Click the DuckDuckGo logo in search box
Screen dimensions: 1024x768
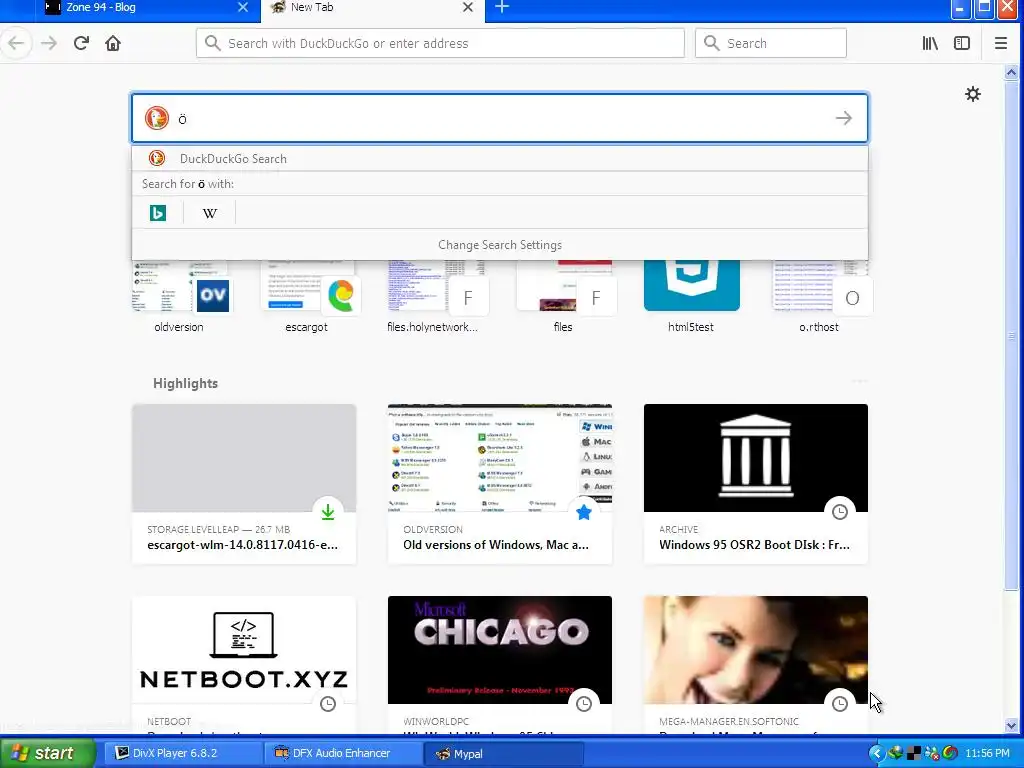coord(157,118)
